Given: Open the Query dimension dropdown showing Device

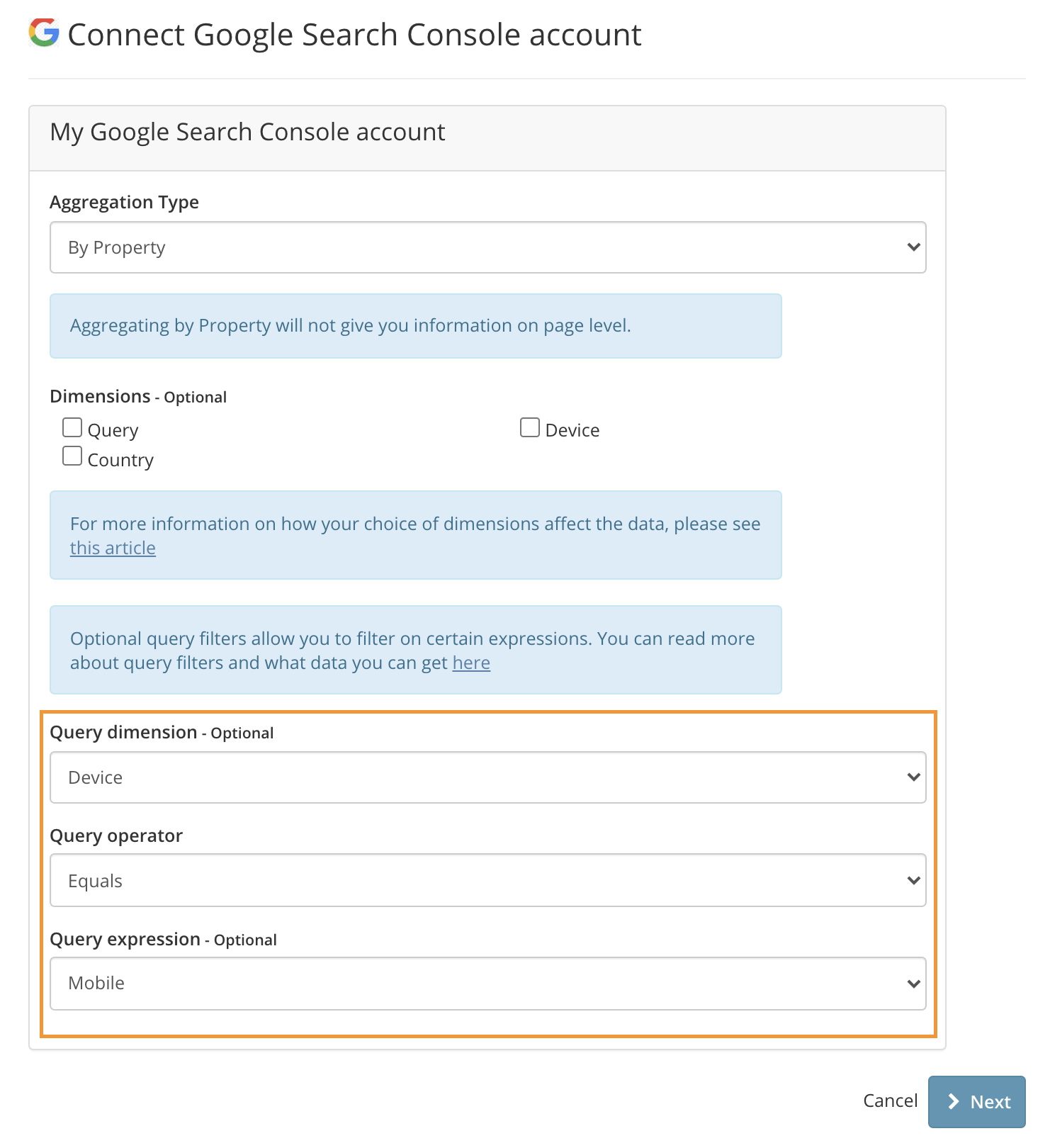Looking at the screenshot, I should (x=488, y=777).
